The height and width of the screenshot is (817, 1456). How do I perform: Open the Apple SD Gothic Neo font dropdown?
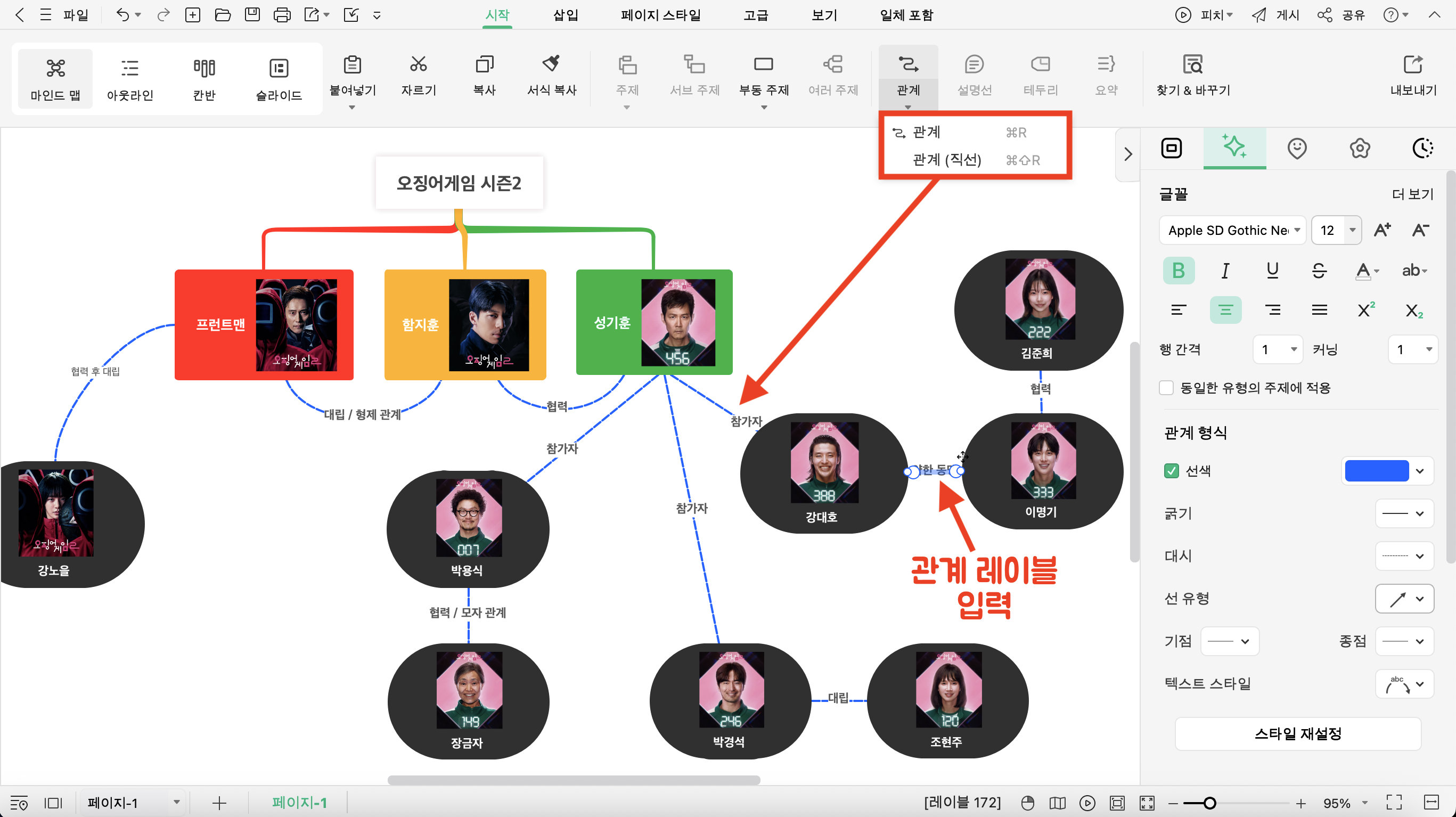pos(1232,230)
